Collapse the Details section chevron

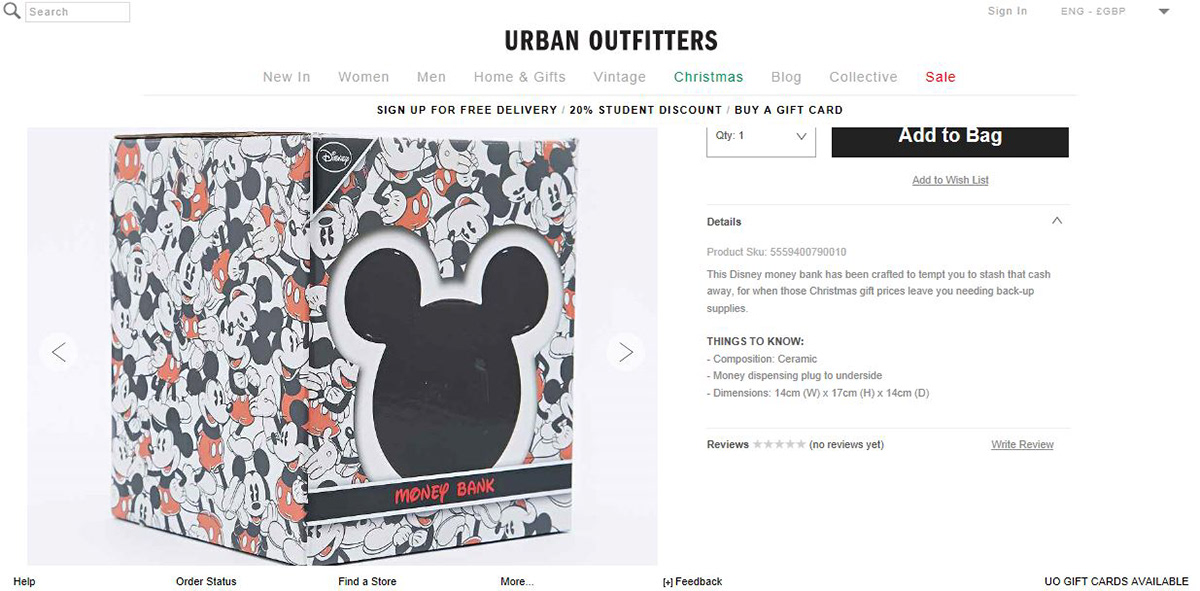coord(1057,221)
